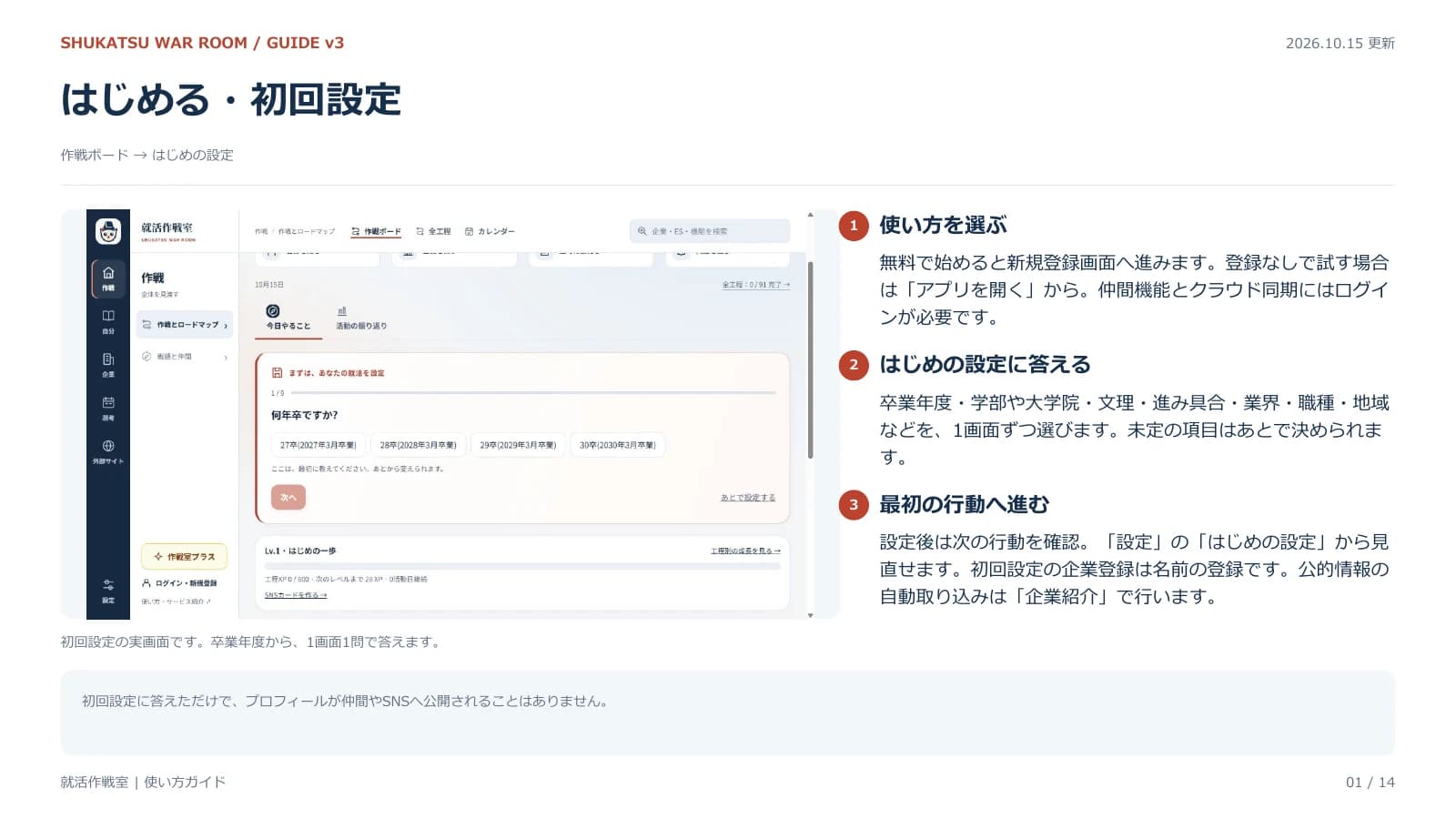Image resolution: width=1456 pixels, height=819 pixels.
Task: Click the はじめの設定に答える heading
Action: 985,364
